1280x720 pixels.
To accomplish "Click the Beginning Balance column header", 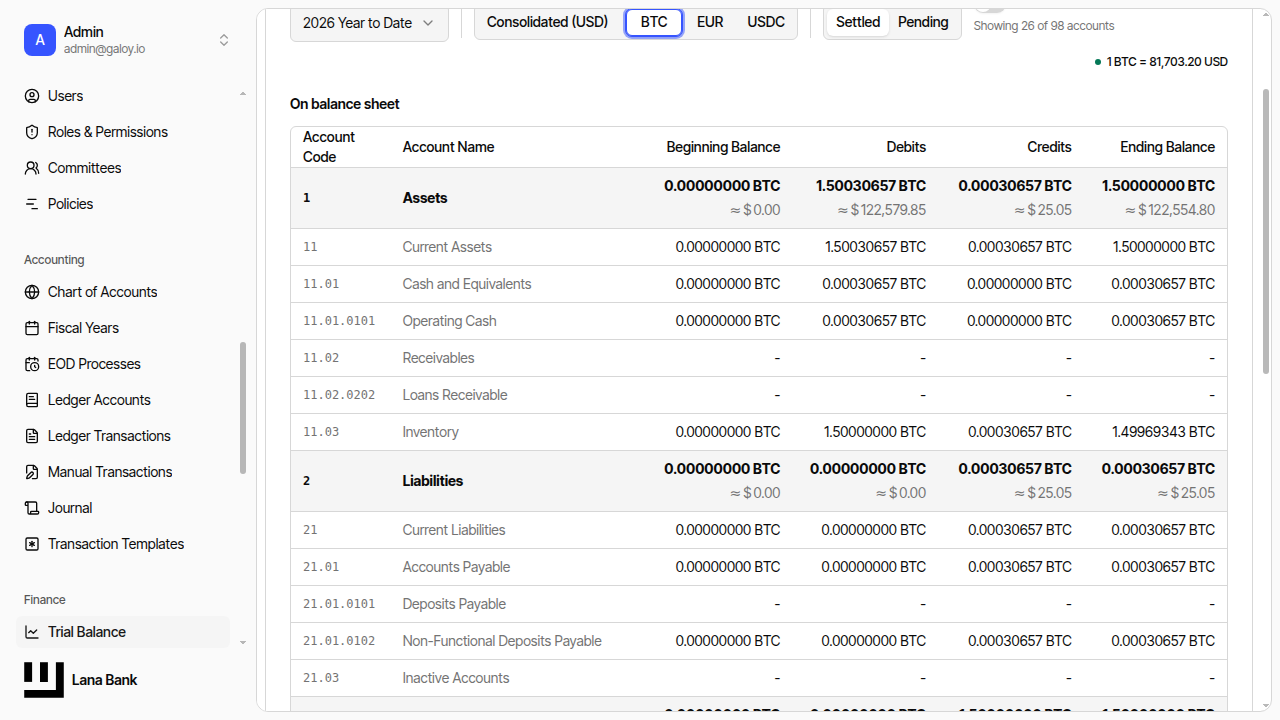I will point(723,147).
